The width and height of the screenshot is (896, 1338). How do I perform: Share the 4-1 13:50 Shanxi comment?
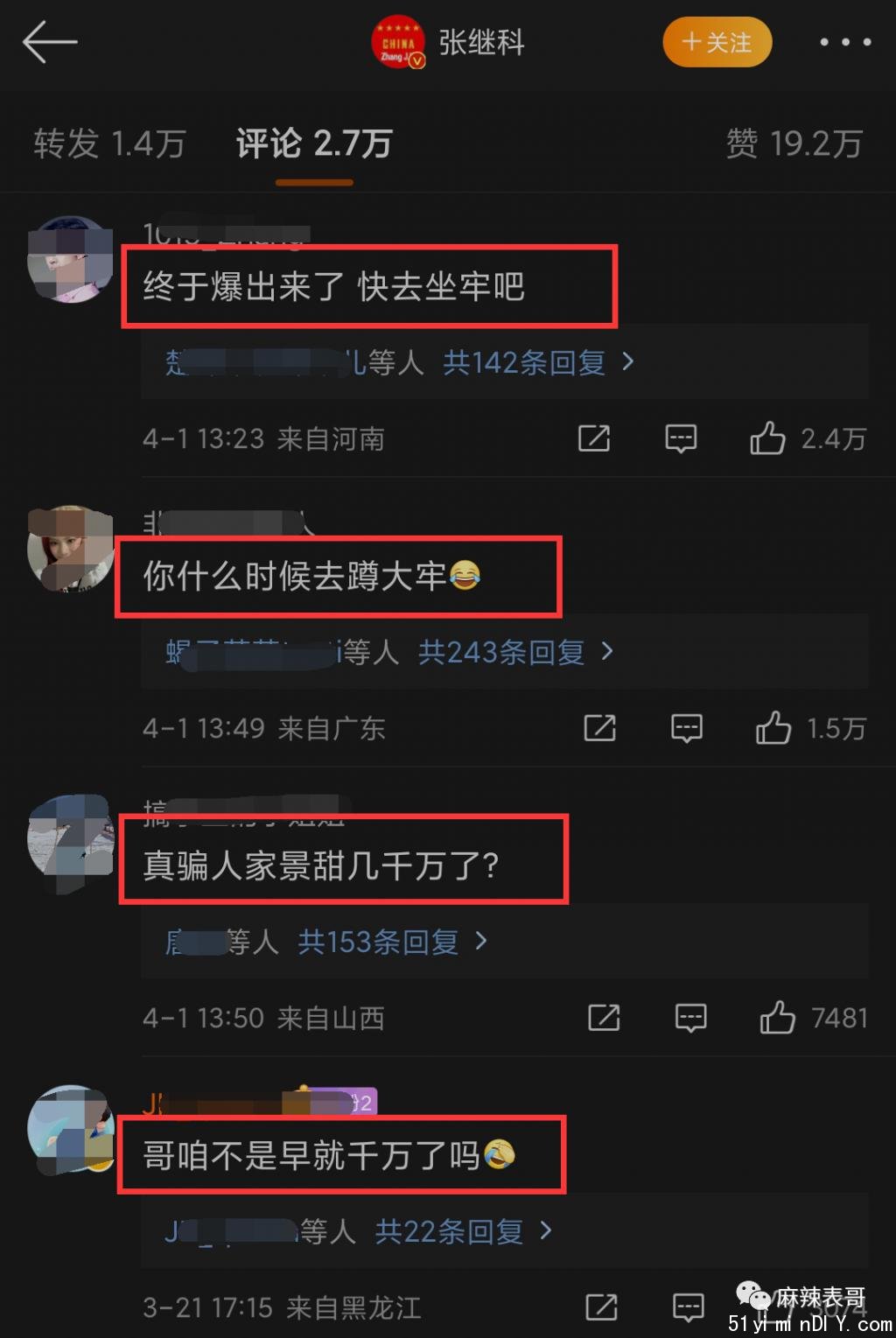coord(604,1017)
